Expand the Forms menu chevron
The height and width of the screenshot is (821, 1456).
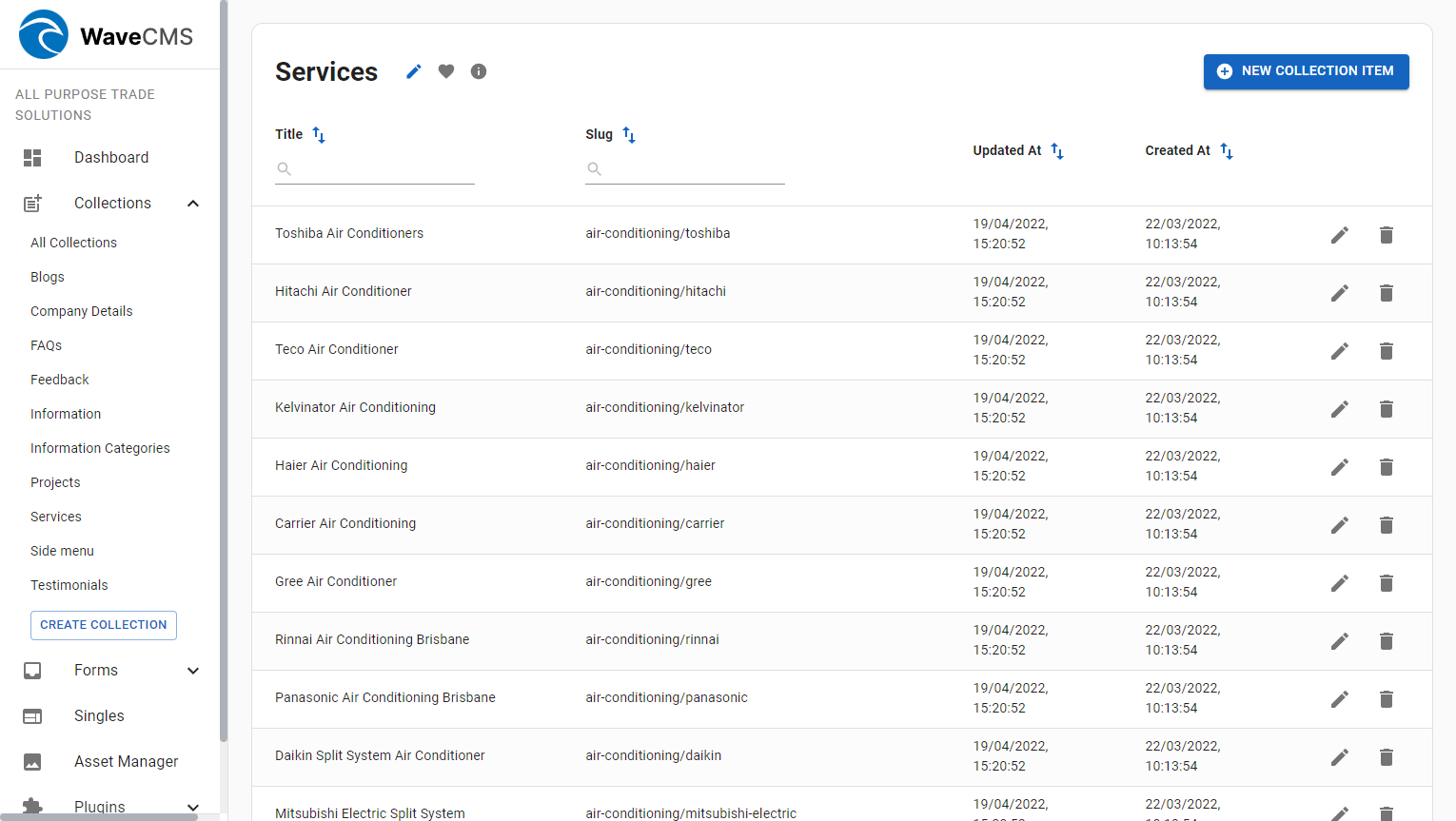point(193,671)
